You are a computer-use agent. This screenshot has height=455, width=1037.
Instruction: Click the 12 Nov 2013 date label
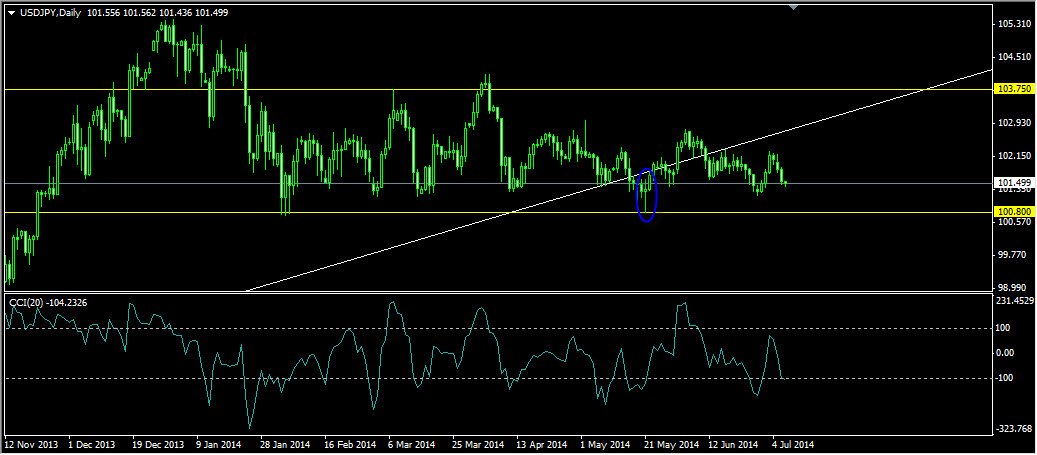32,443
